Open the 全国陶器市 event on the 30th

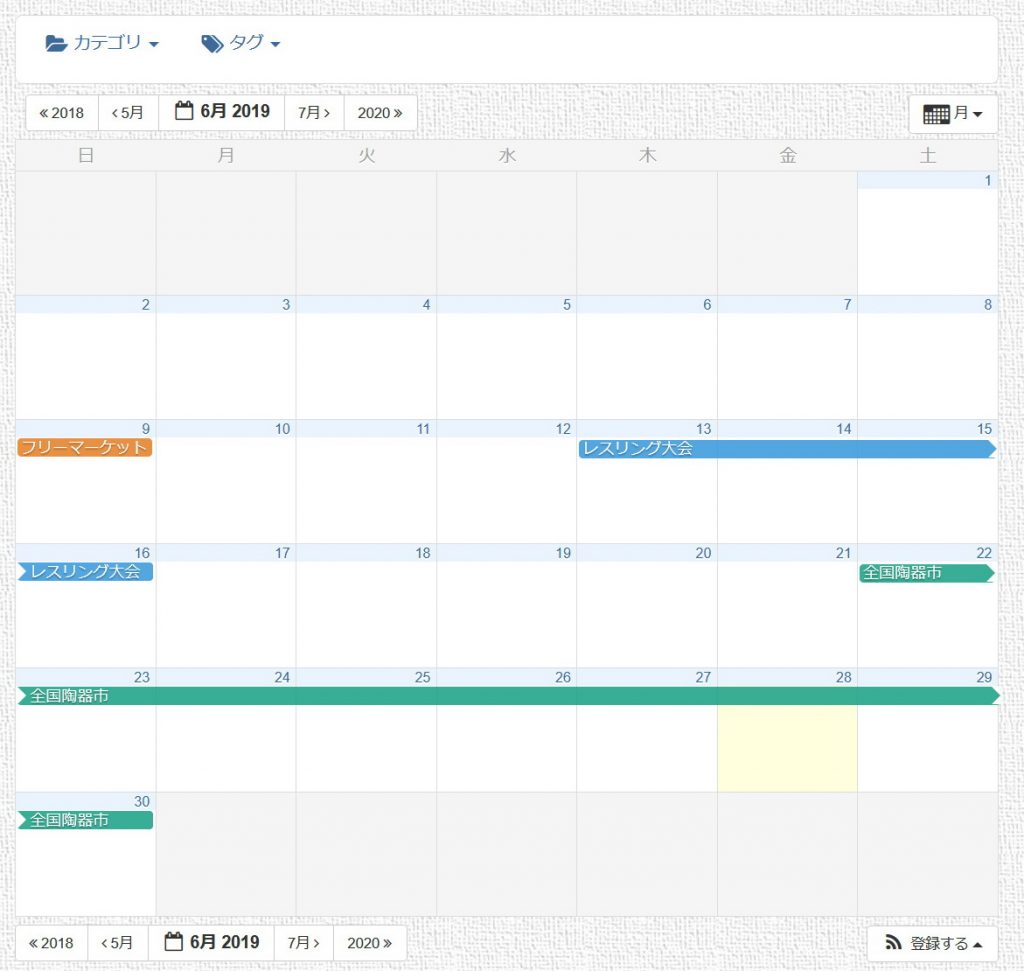click(84, 820)
